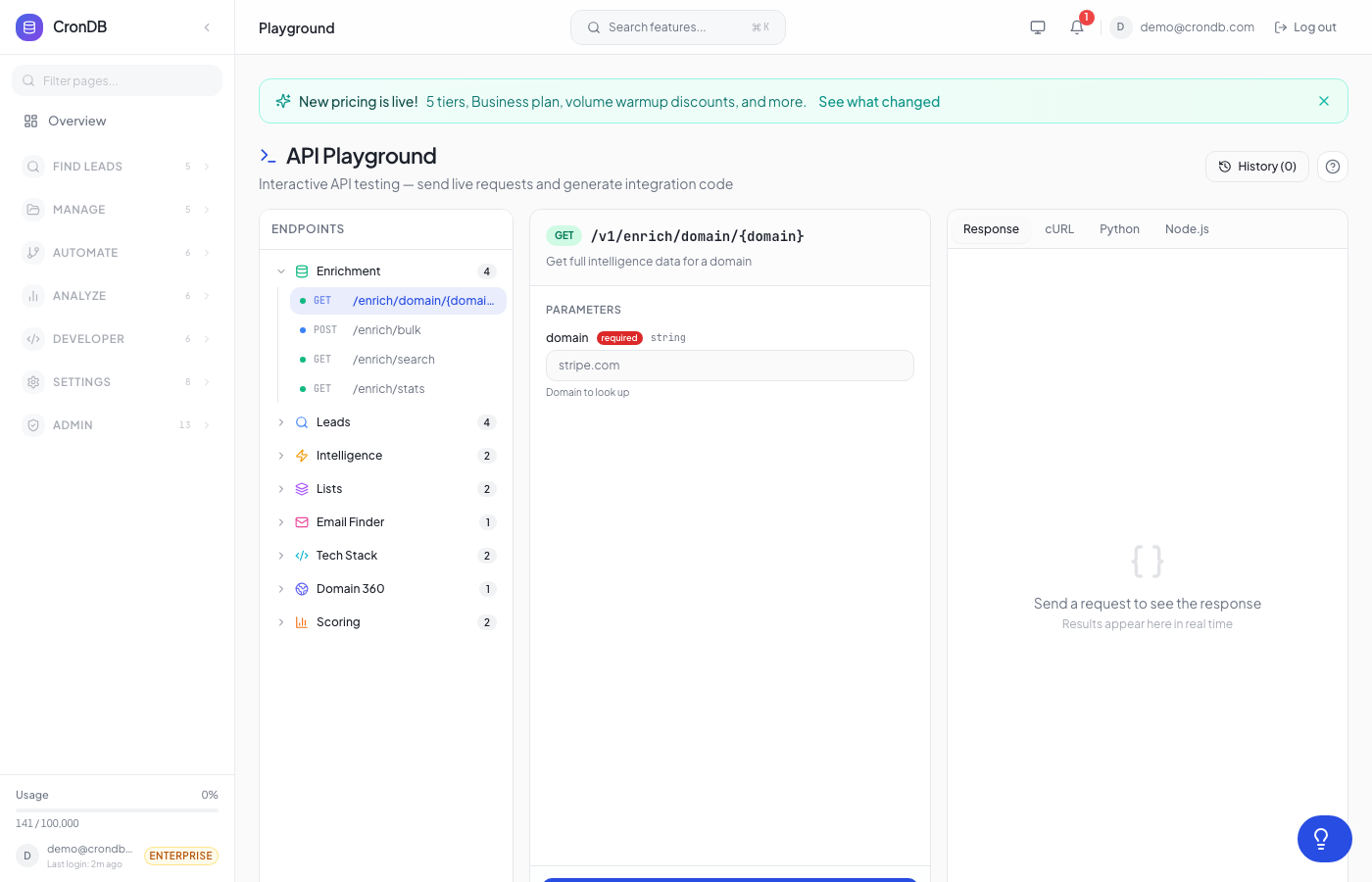
Task: Log out of the account
Action: [x=1305, y=27]
